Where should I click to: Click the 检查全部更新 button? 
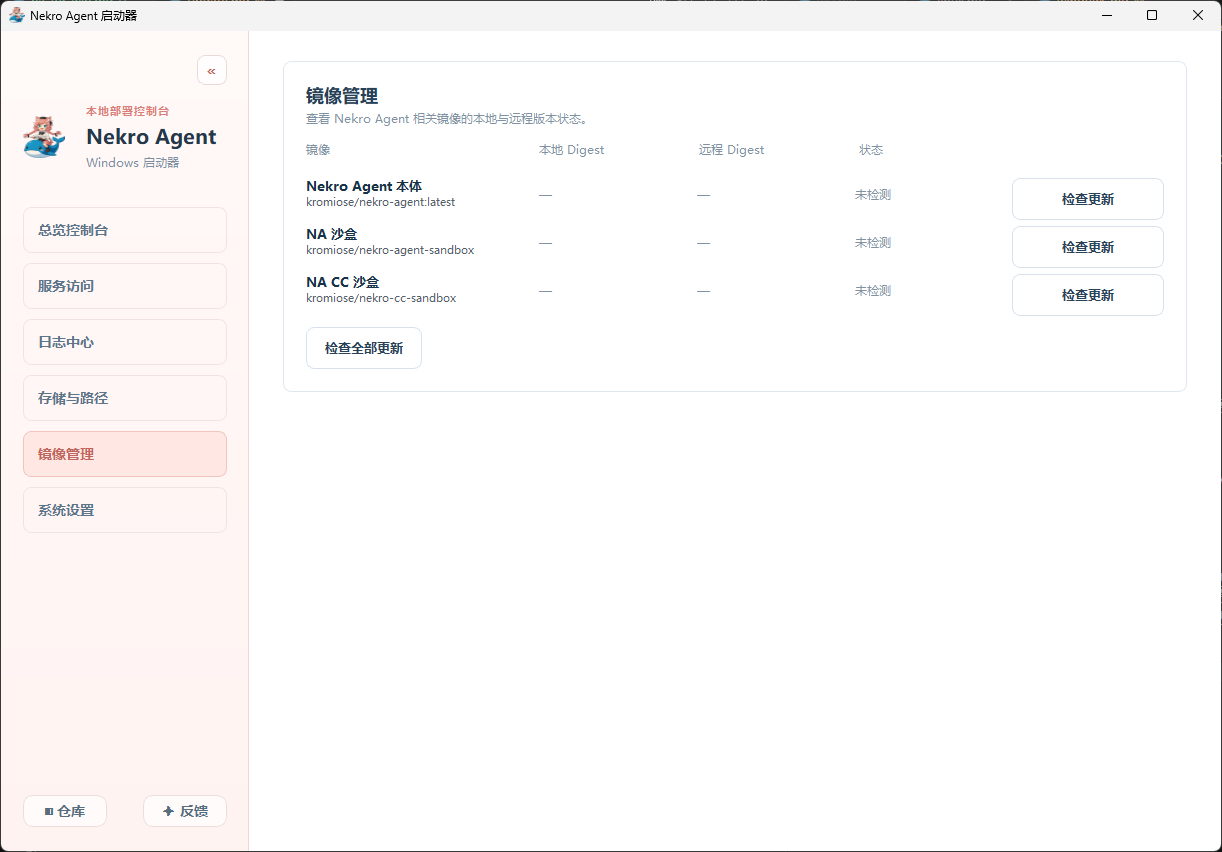coord(364,348)
